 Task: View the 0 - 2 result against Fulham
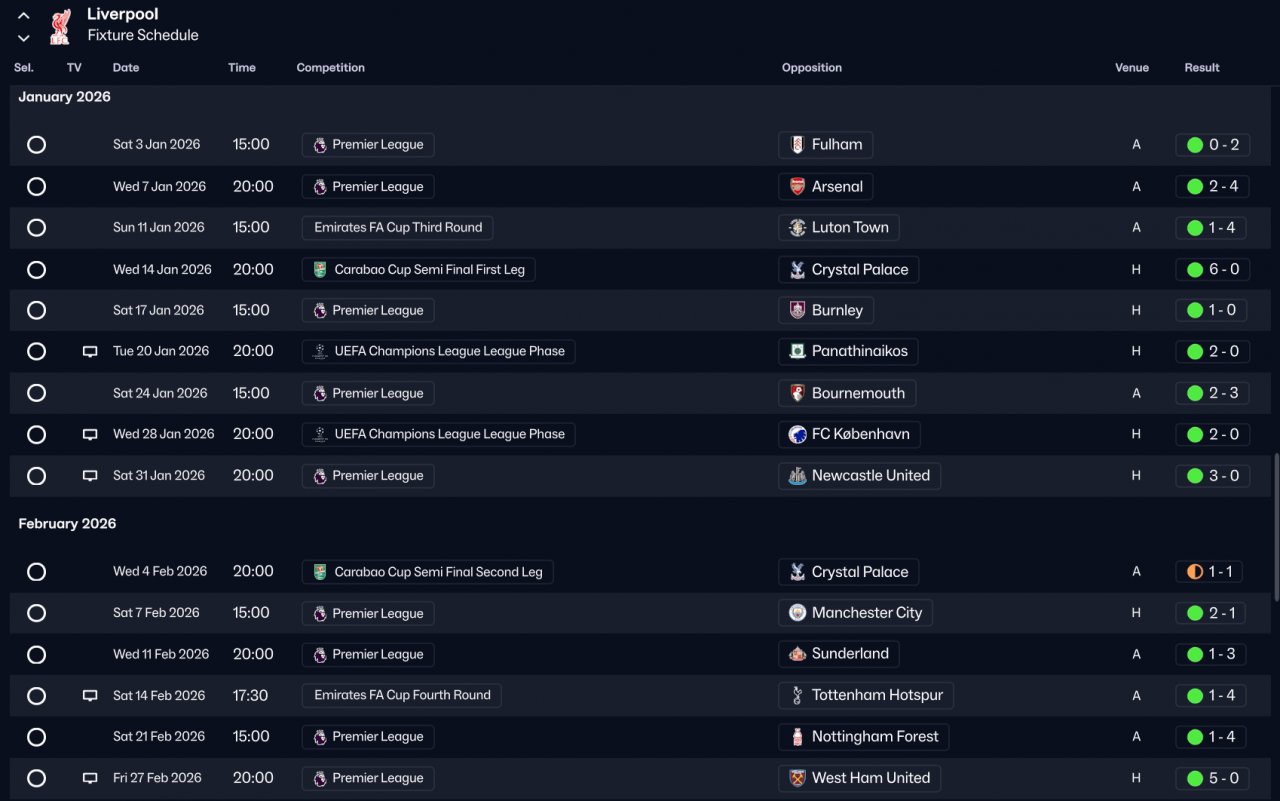click(x=1212, y=145)
